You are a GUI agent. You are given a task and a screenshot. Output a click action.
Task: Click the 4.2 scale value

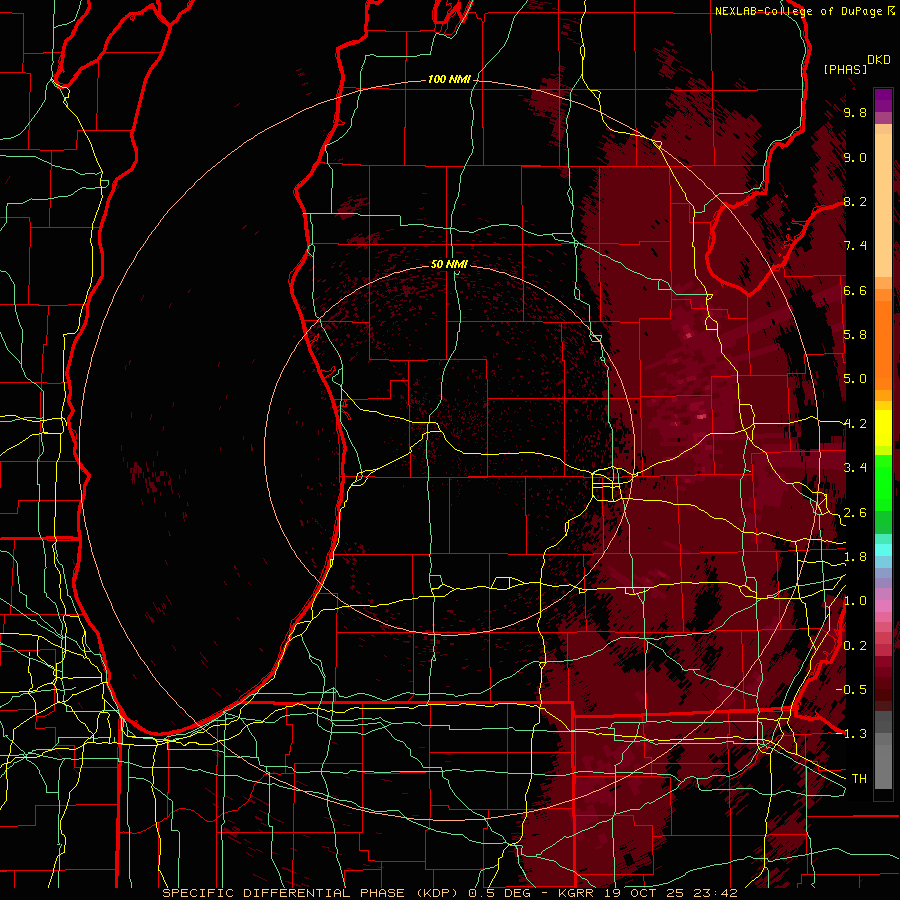(x=855, y=424)
